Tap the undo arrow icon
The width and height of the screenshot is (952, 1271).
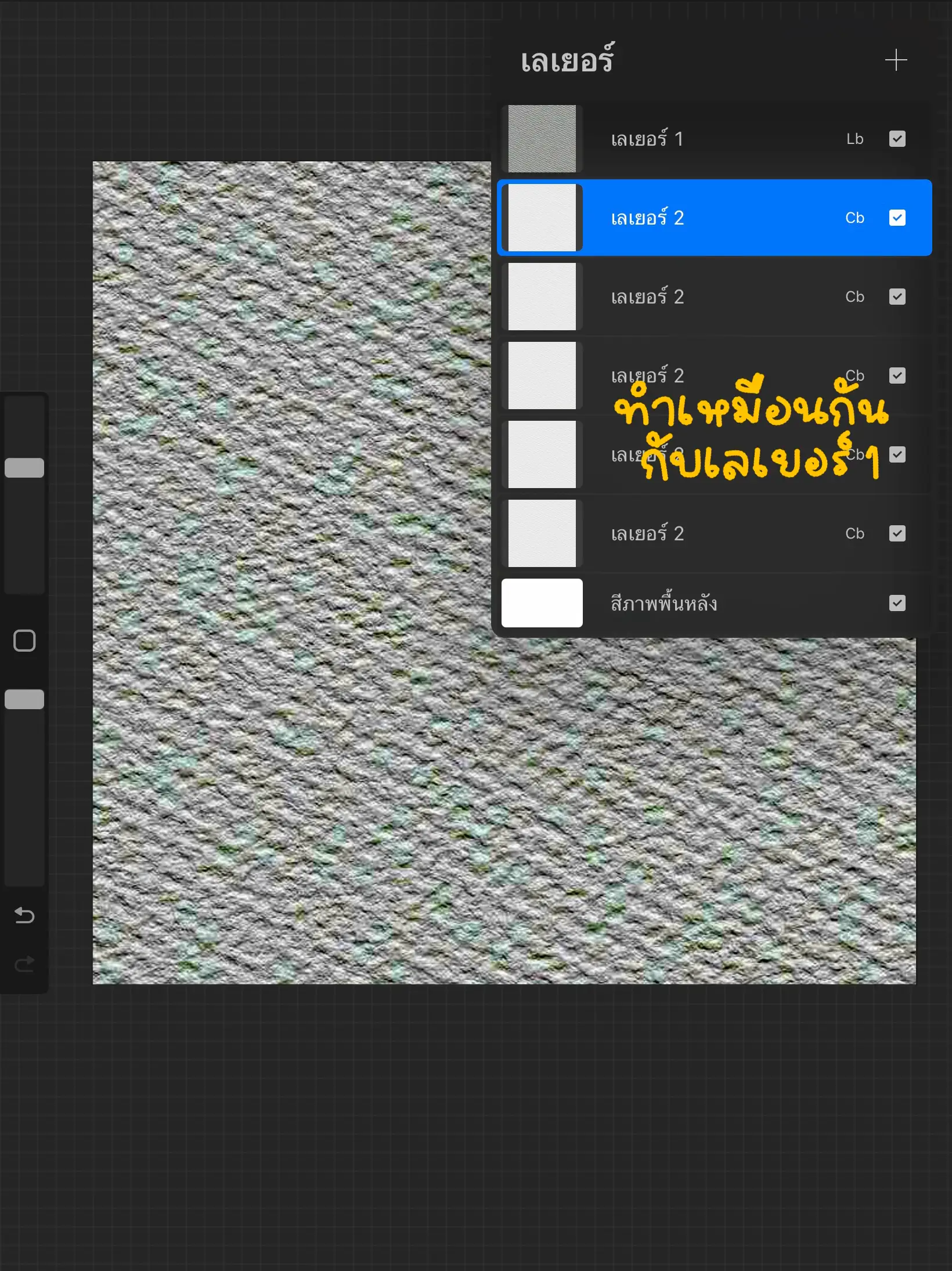click(x=24, y=916)
